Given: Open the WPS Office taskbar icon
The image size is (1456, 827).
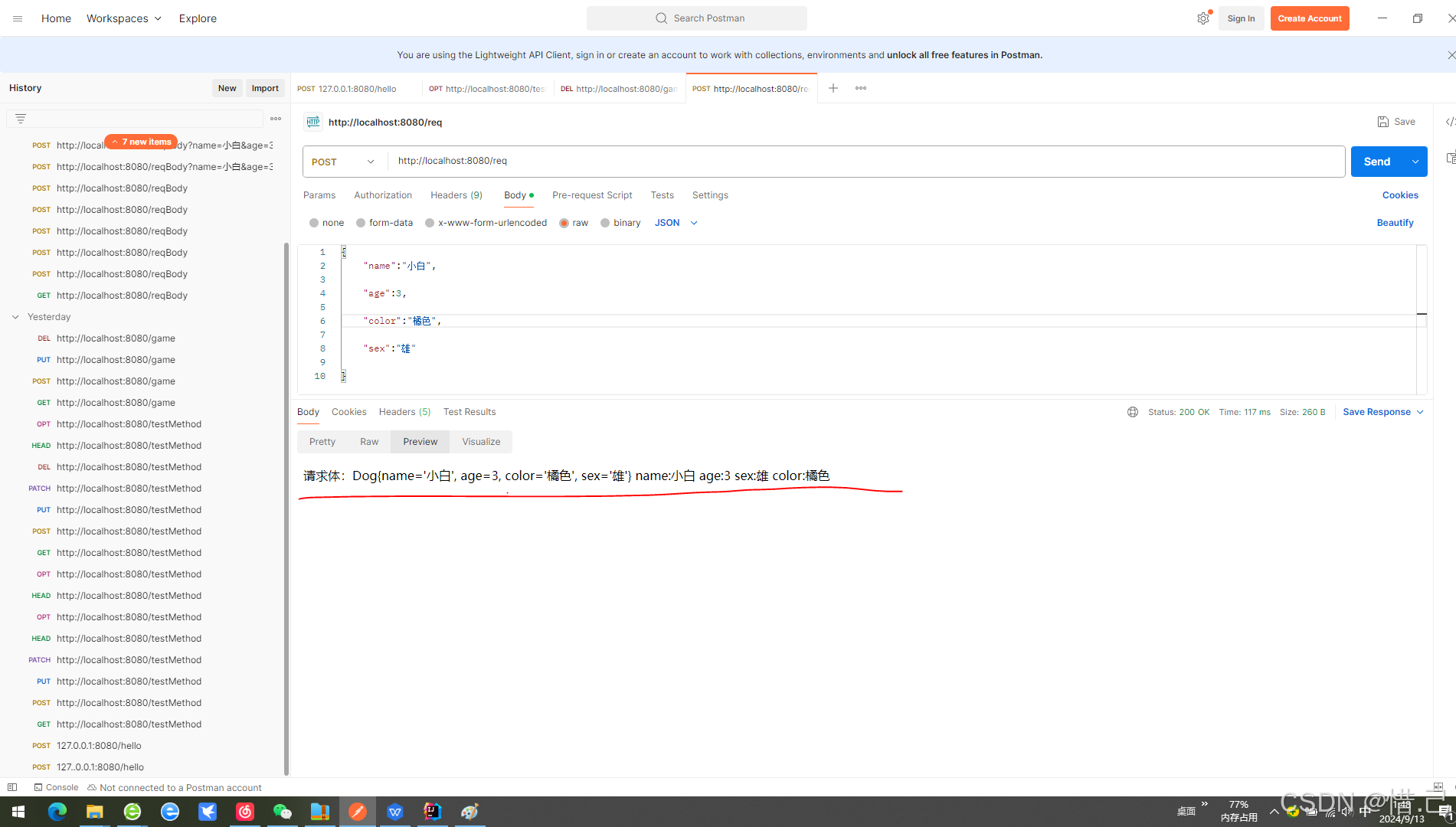Looking at the screenshot, I should 395,812.
